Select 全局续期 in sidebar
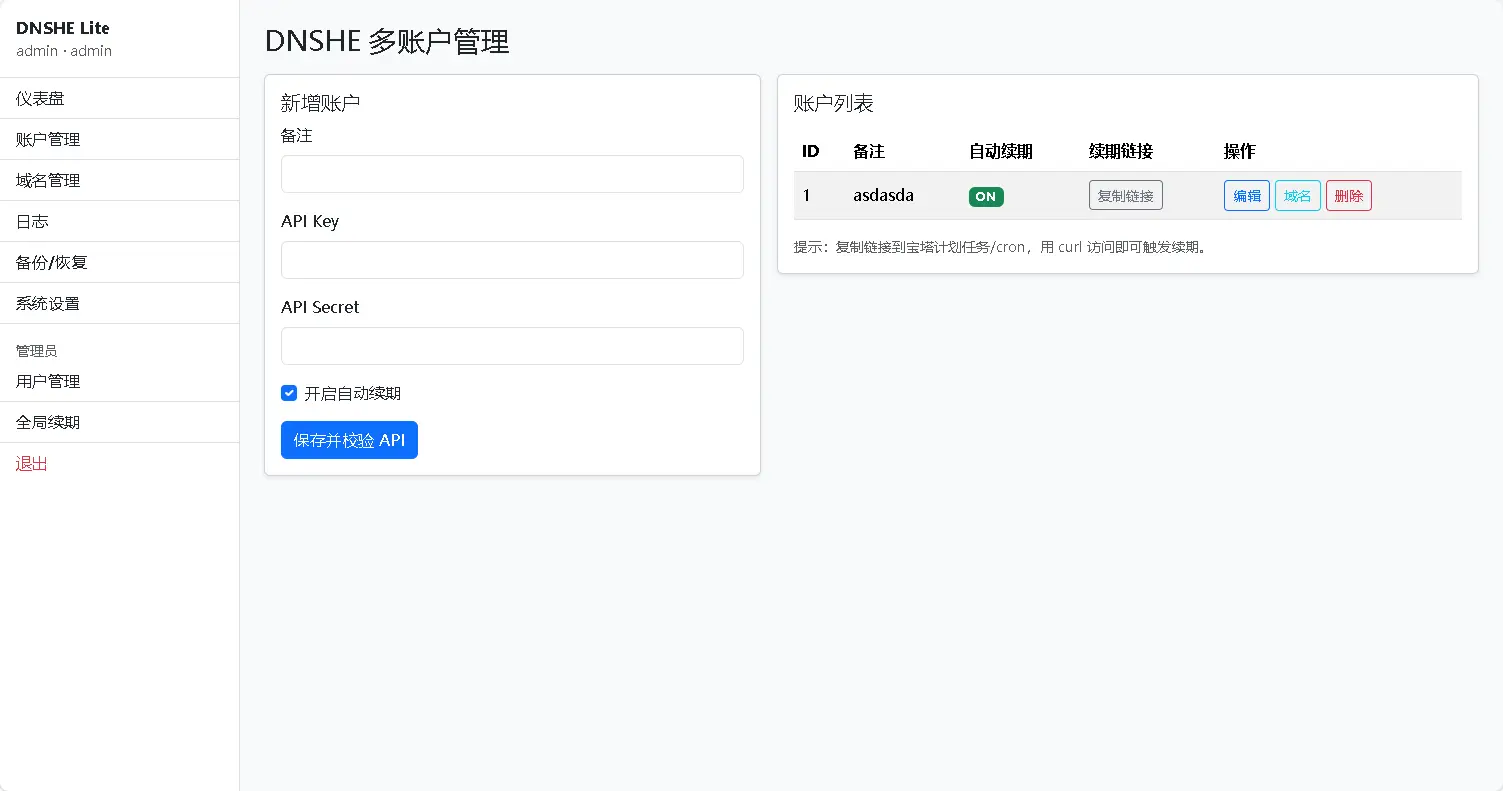 tap(48, 422)
